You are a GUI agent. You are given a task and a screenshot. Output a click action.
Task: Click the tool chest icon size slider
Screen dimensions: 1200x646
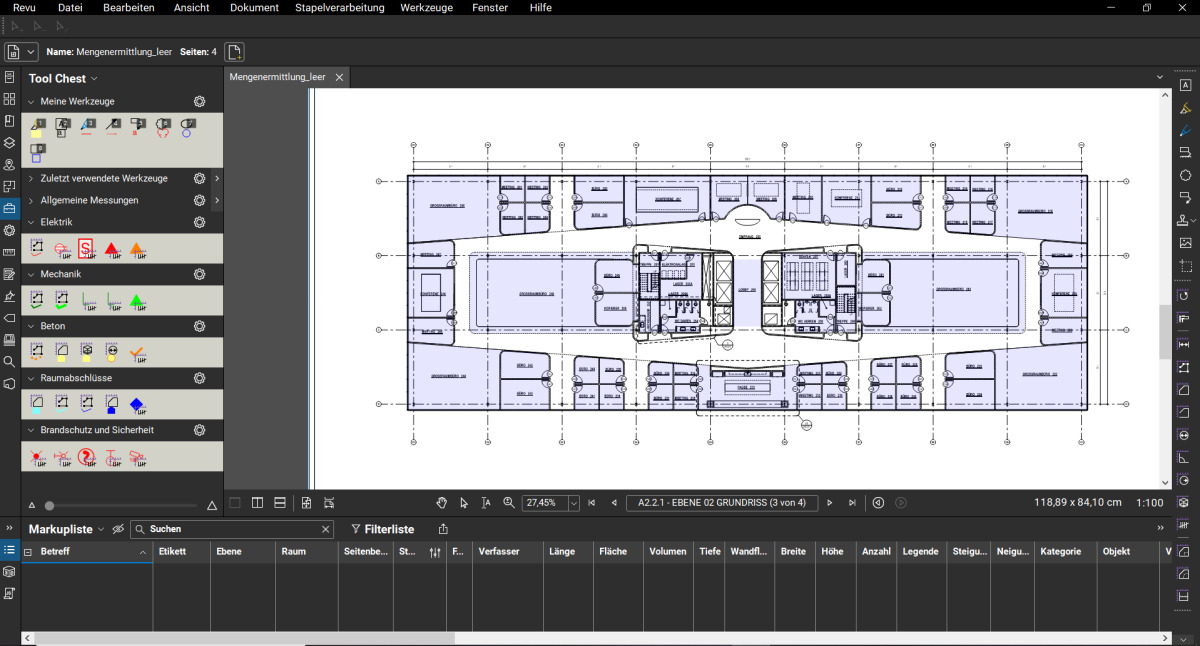50,506
